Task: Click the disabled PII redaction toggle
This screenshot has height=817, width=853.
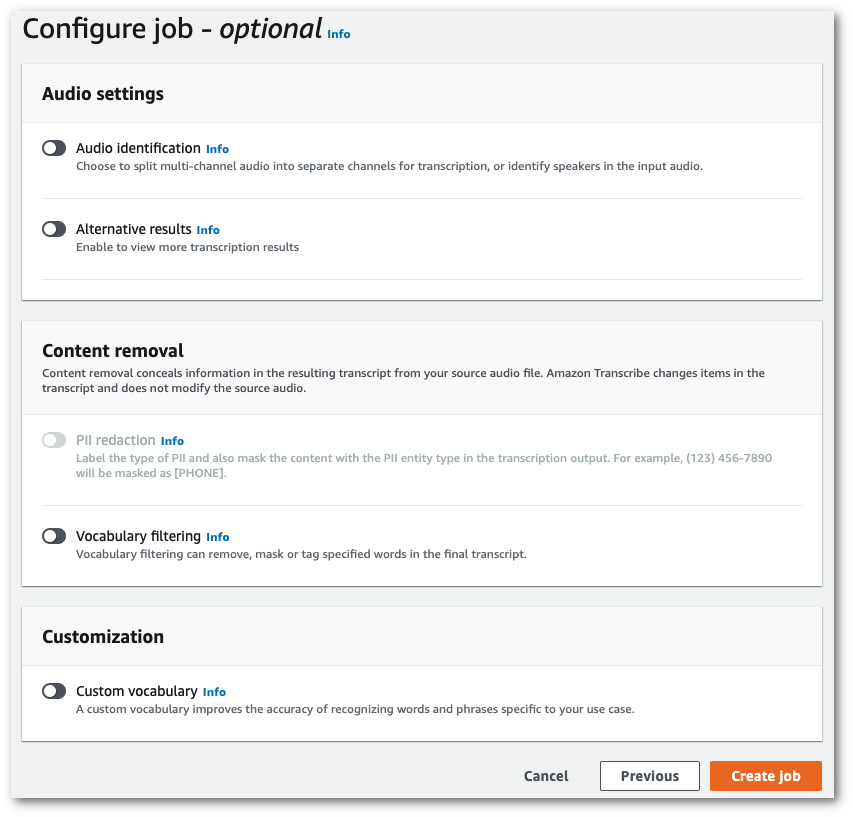Action: (54, 440)
